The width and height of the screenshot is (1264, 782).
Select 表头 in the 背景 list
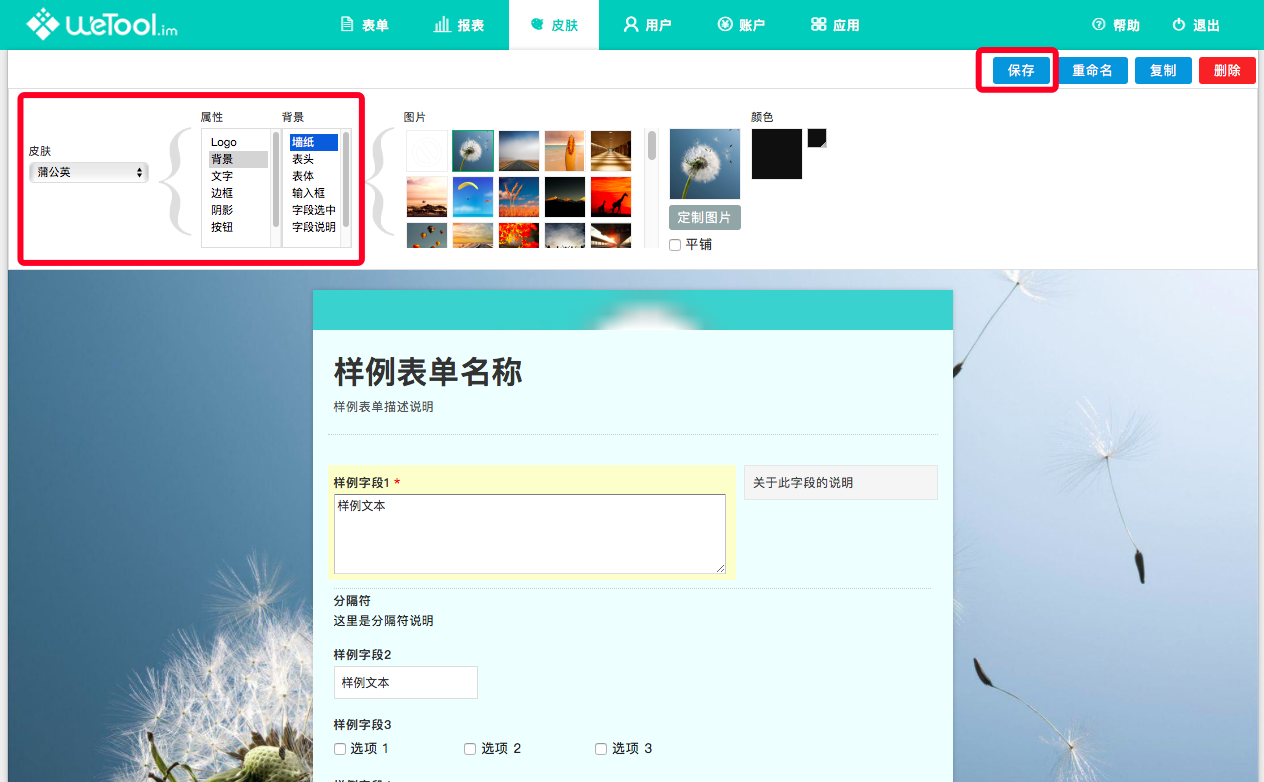[314, 159]
